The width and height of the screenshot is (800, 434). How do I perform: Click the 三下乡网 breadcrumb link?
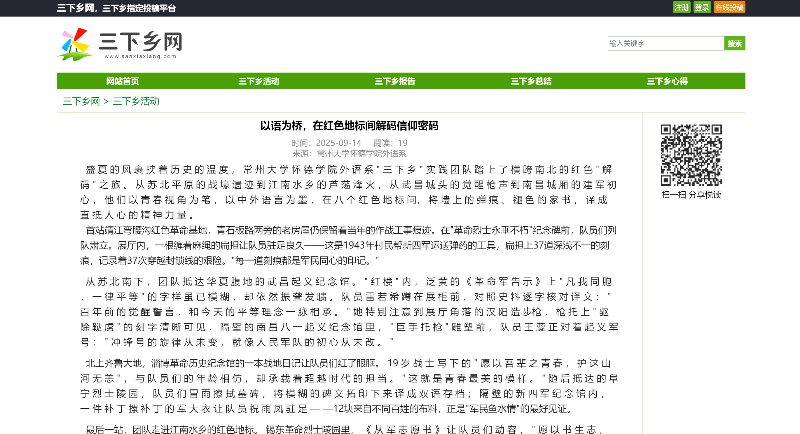81,102
